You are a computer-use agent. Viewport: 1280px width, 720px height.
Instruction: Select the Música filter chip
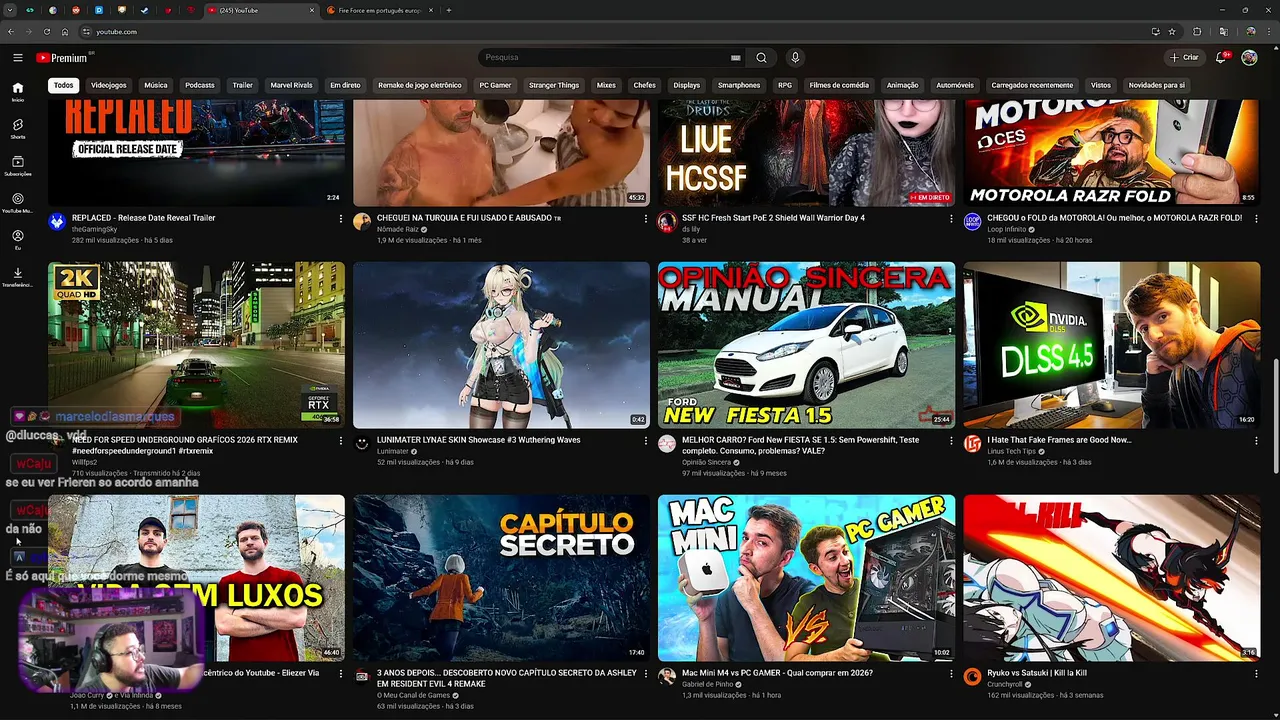tap(155, 85)
